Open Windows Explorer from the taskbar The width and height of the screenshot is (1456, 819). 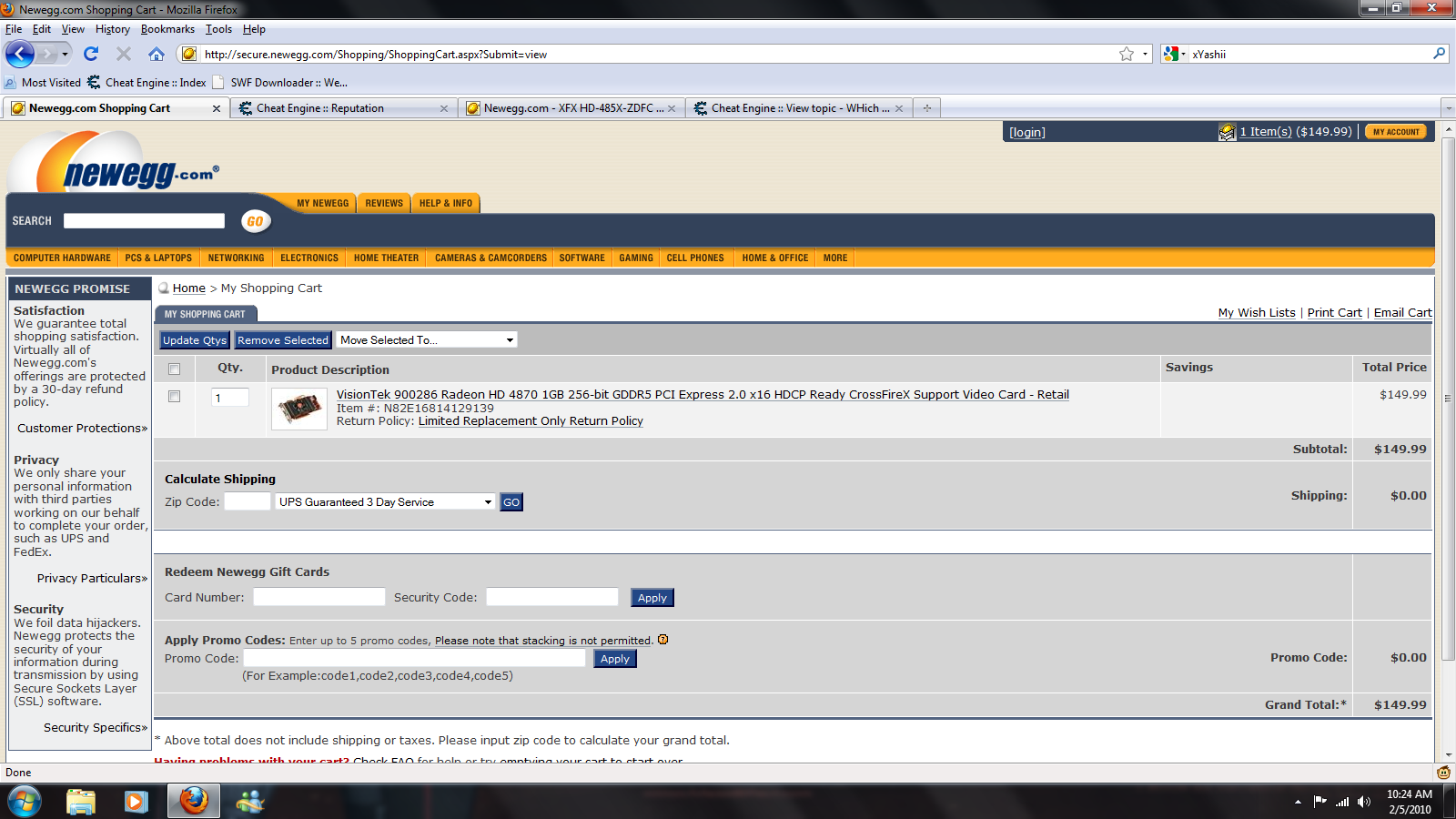81,802
